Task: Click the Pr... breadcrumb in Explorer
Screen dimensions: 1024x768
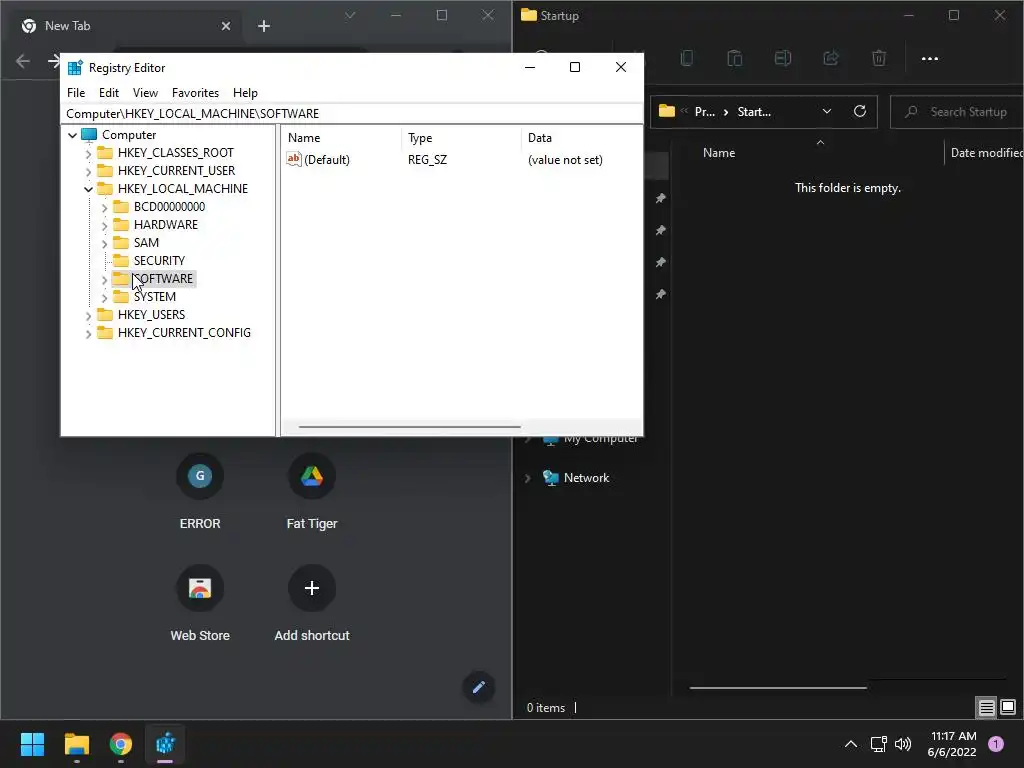Action: (704, 112)
